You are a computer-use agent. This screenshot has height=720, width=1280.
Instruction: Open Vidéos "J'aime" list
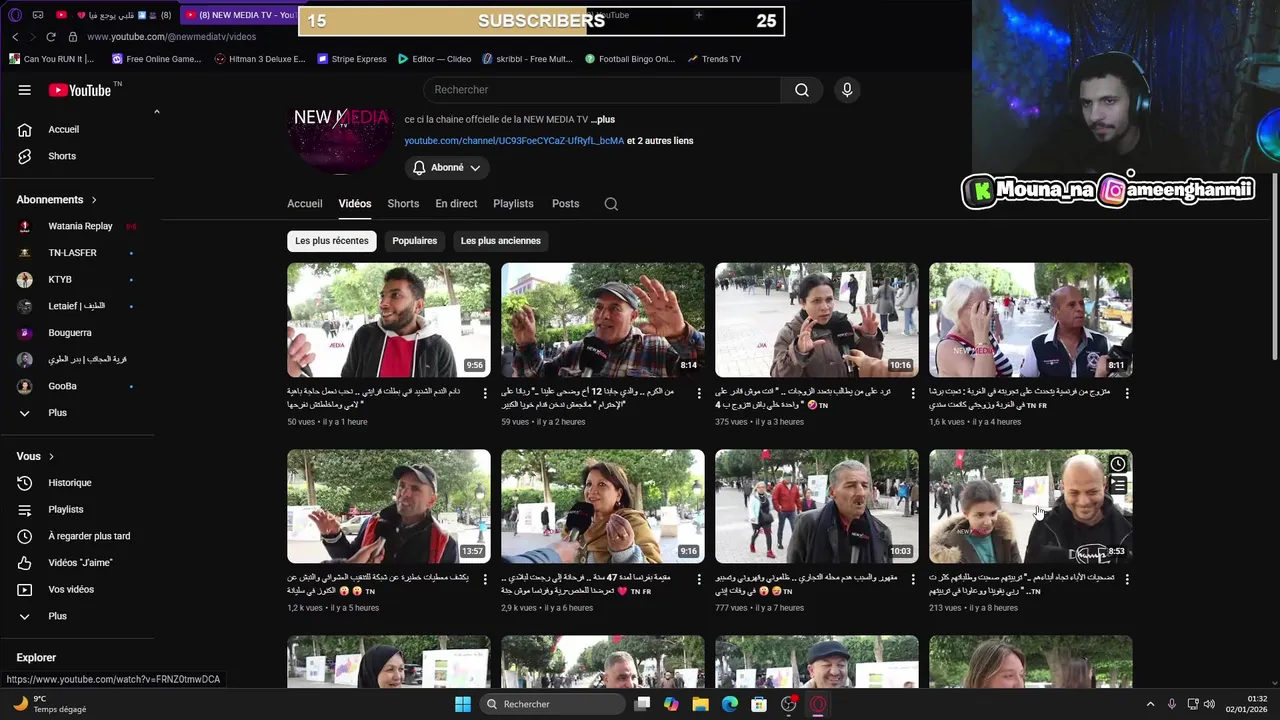click(x=80, y=563)
